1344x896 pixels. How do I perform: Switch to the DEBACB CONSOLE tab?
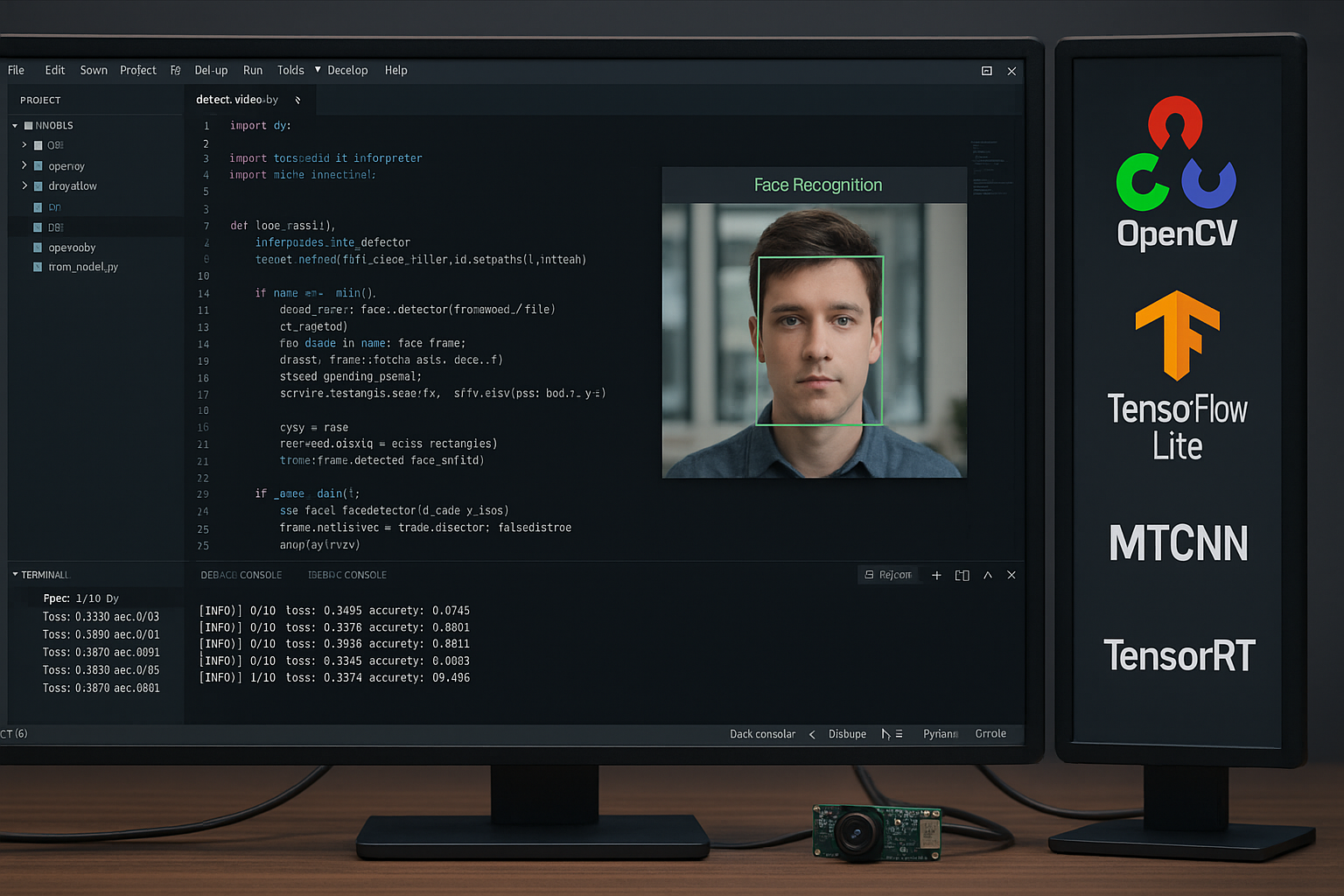(x=241, y=575)
